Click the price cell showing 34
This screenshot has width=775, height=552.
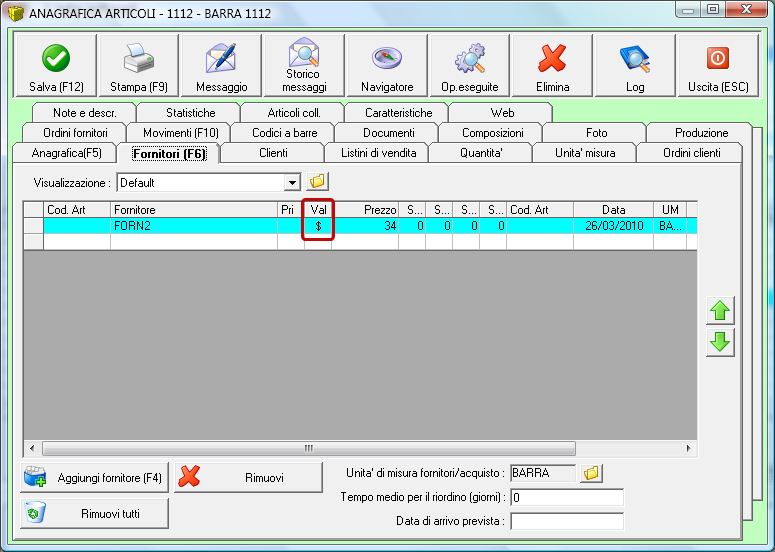365,226
